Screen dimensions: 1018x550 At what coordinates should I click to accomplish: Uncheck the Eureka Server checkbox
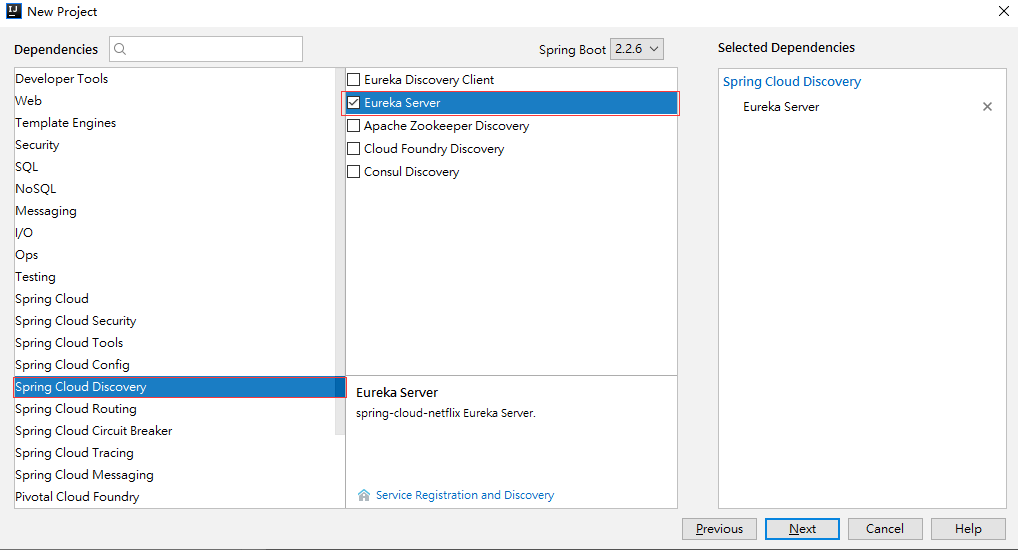(353, 103)
